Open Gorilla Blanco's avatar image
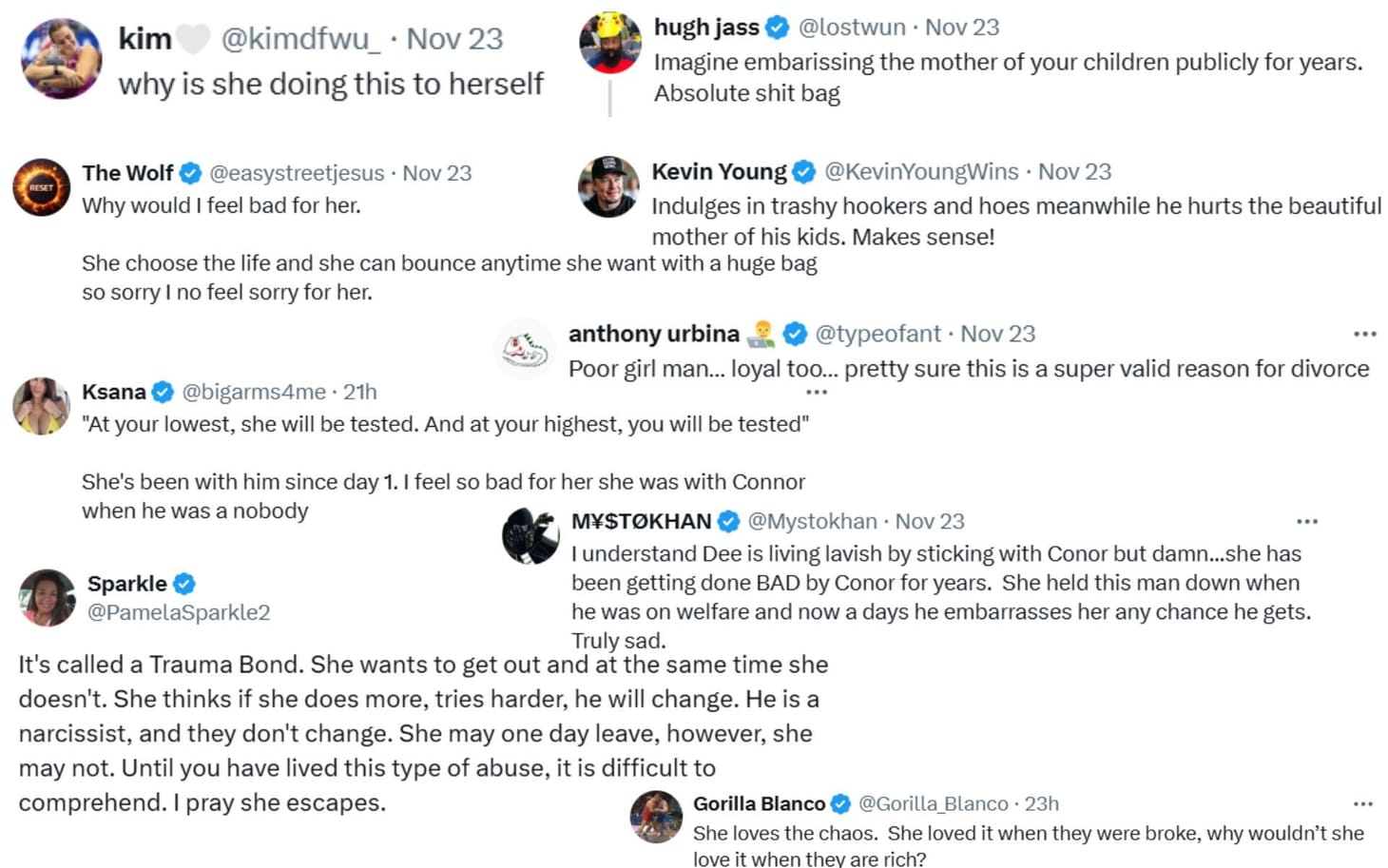This screenshot has width=1388, height=868. [656, 817]
